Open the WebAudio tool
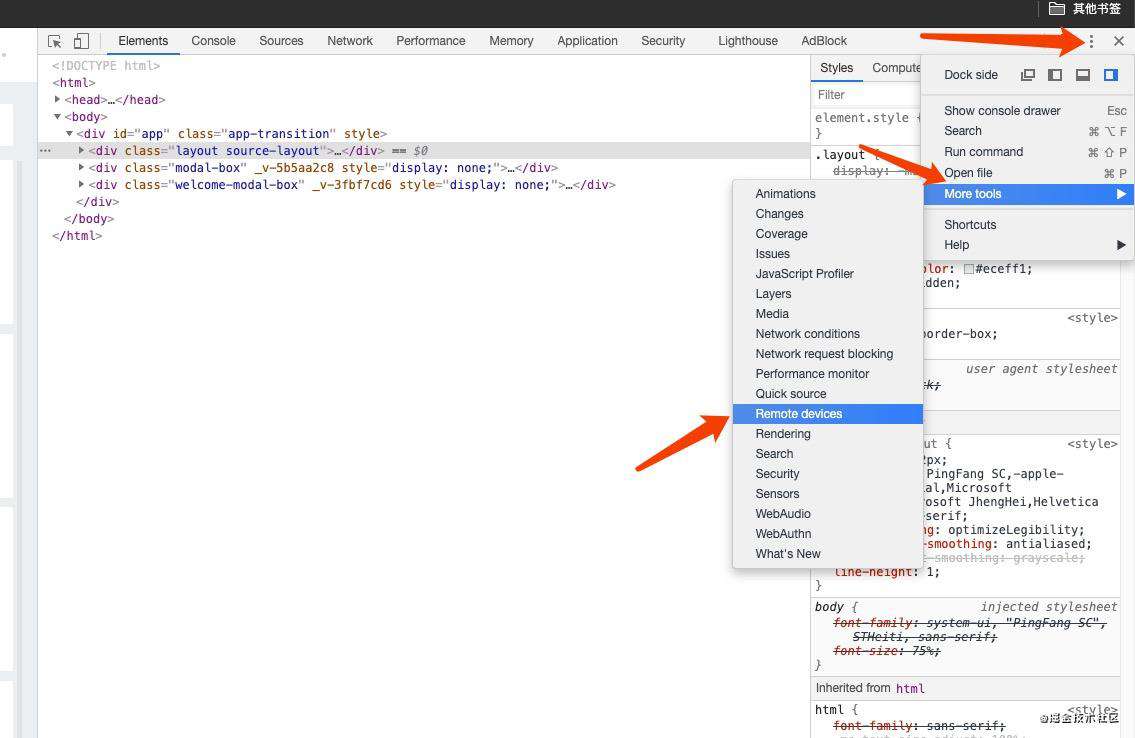Viewport: 1135px width, 738px height. coord(828,514)
